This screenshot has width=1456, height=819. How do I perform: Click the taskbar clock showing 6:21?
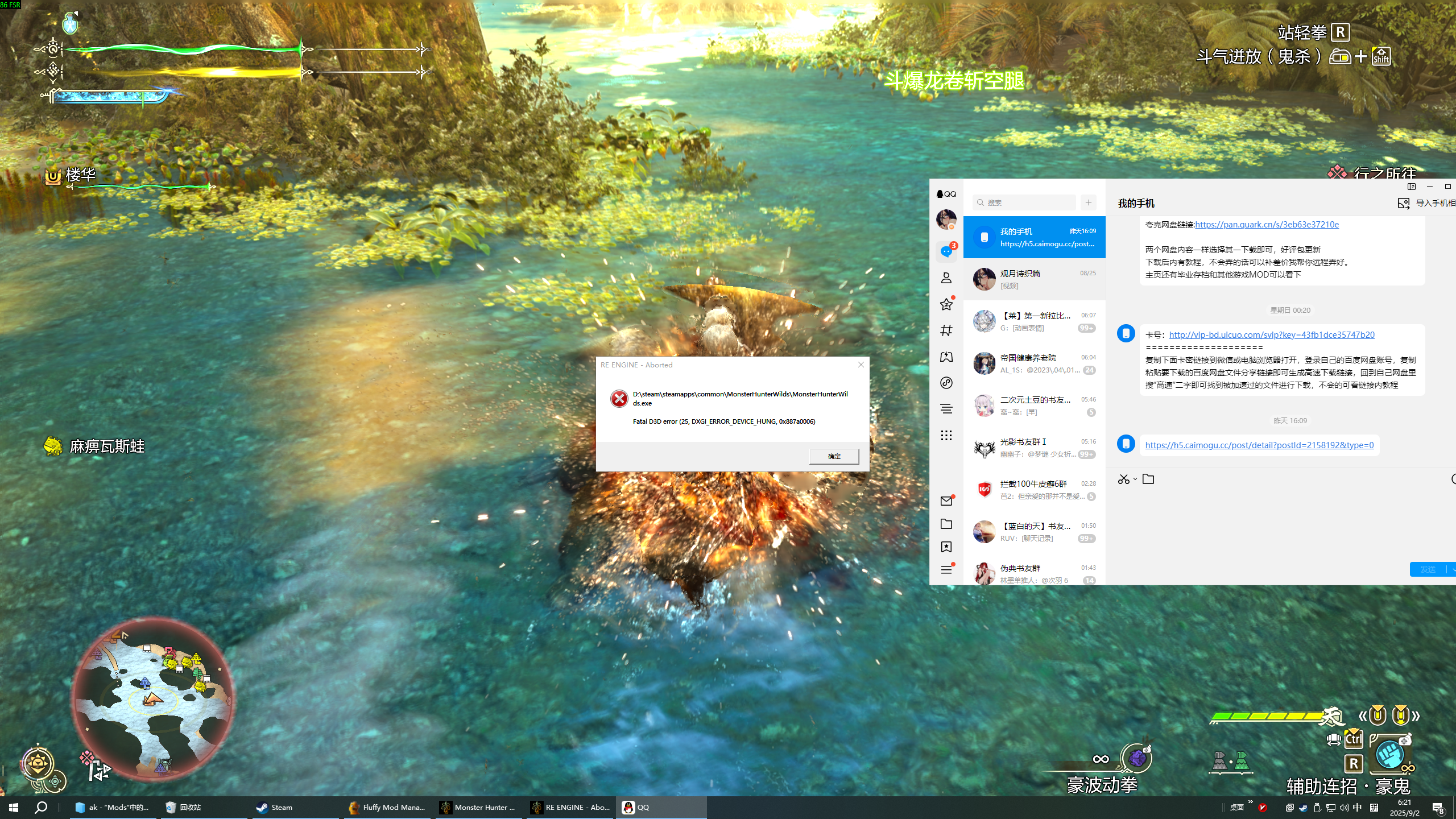pos(1405,808)
